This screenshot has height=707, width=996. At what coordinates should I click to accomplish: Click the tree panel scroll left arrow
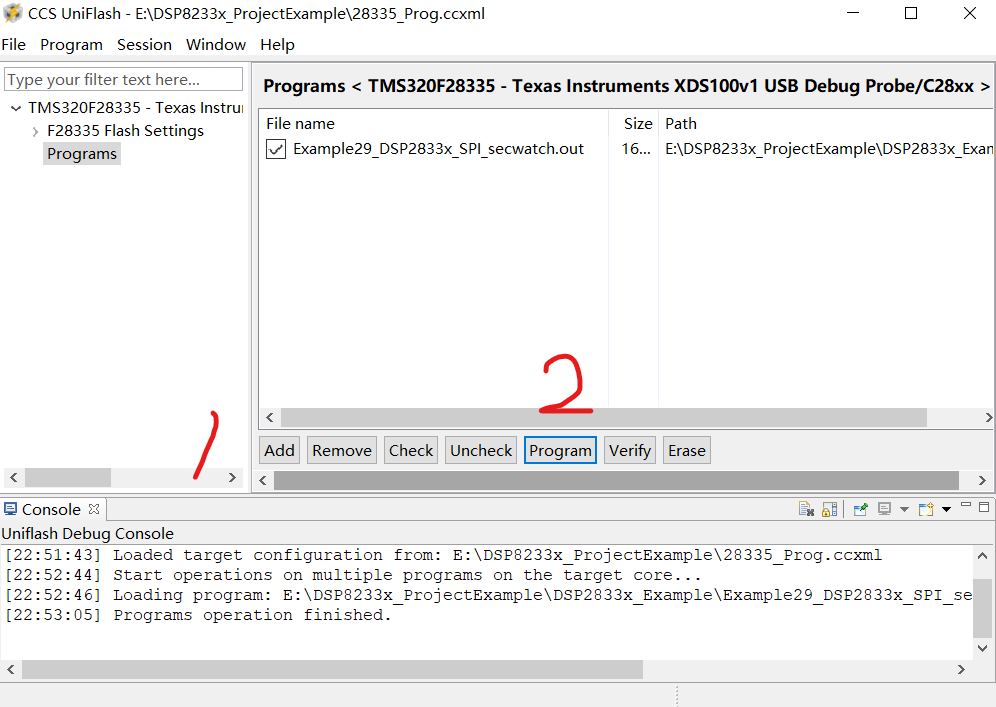coord(14,477)
